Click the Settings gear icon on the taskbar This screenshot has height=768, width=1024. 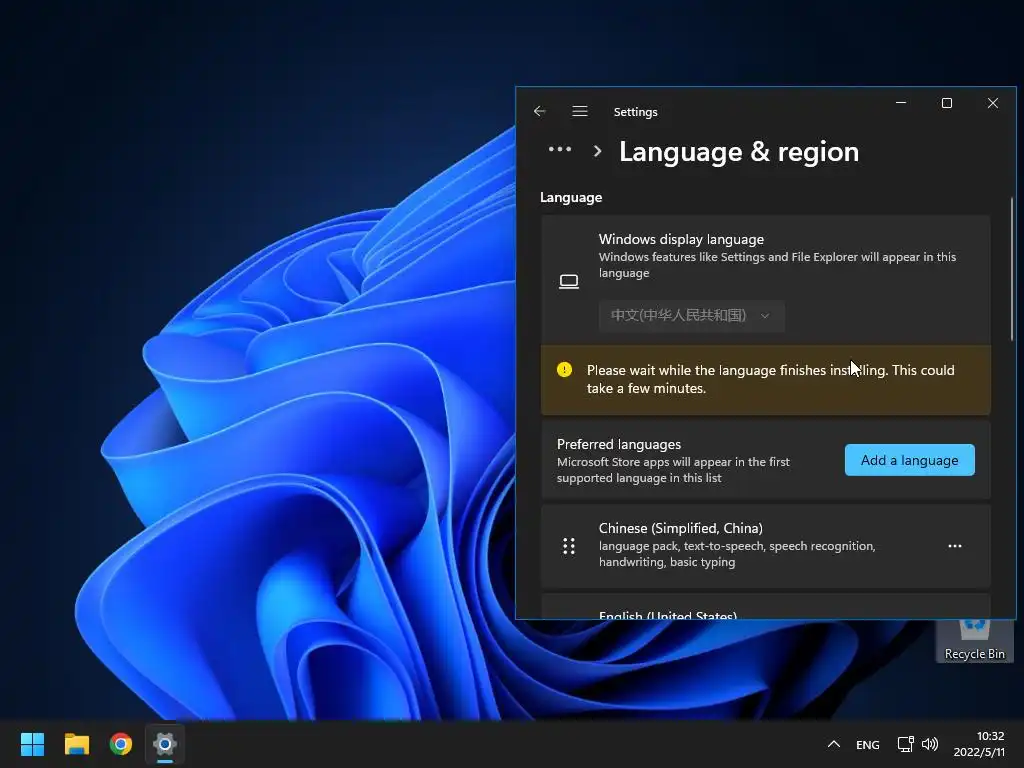click(165, 744)
